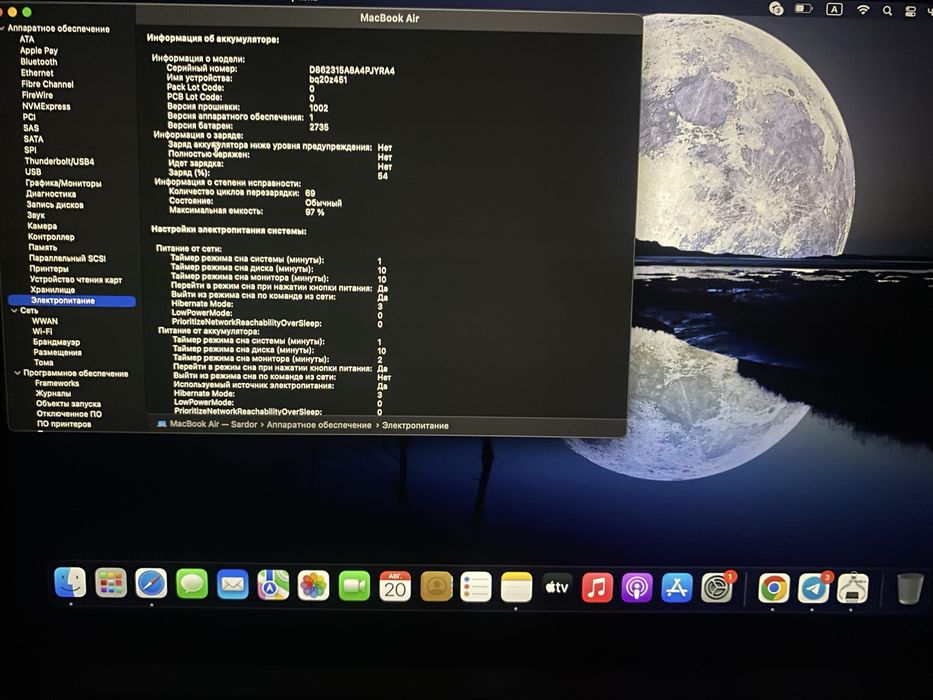
Task: Open Control Center in menu bar
Action: click(x=910, y=11)
